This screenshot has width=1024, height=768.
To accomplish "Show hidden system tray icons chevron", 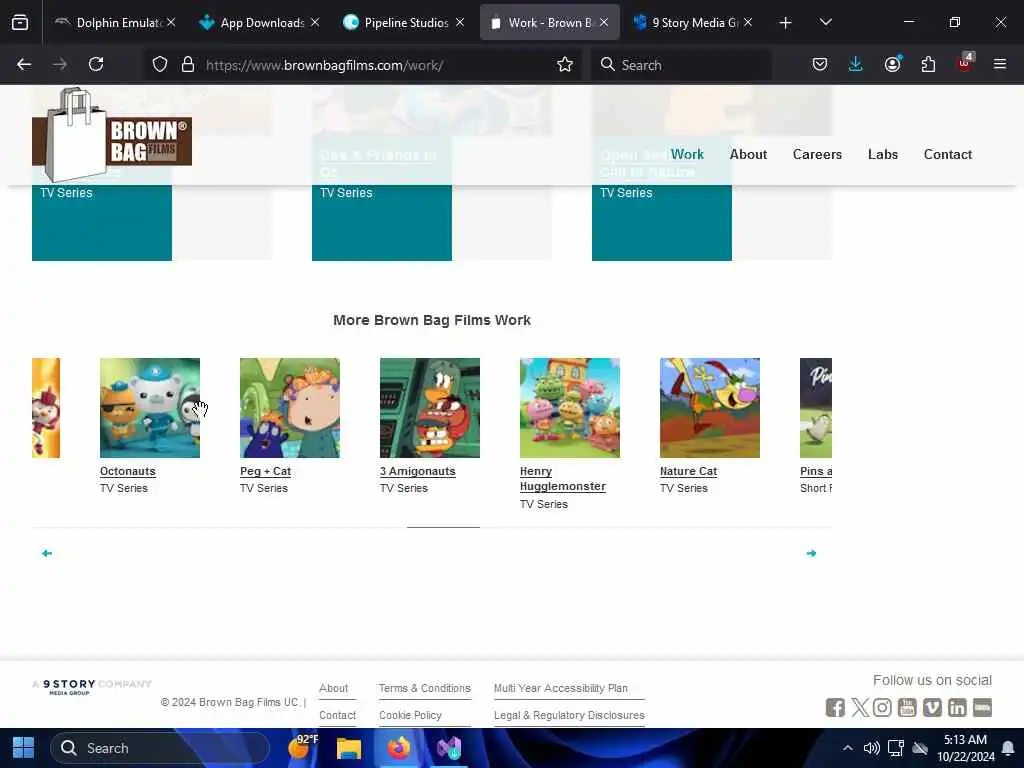I will tap(848, 748).
